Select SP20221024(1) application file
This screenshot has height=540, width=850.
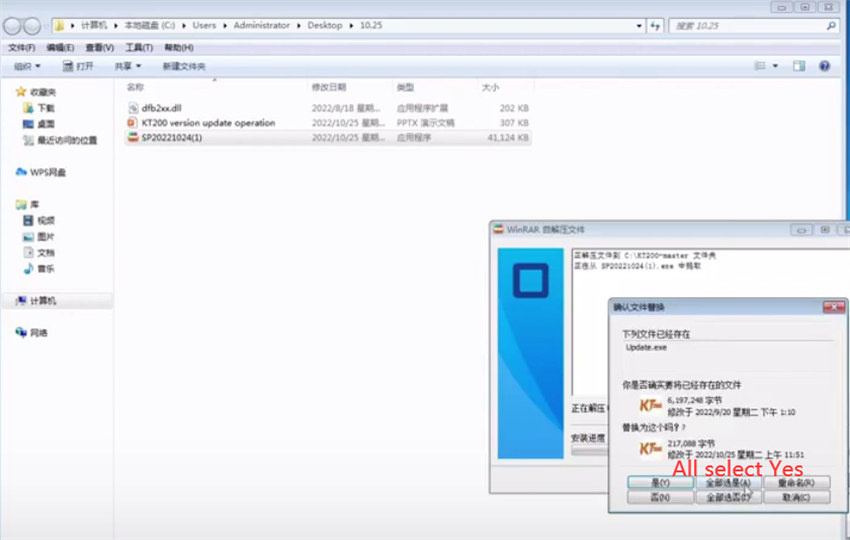pos(171,137)
